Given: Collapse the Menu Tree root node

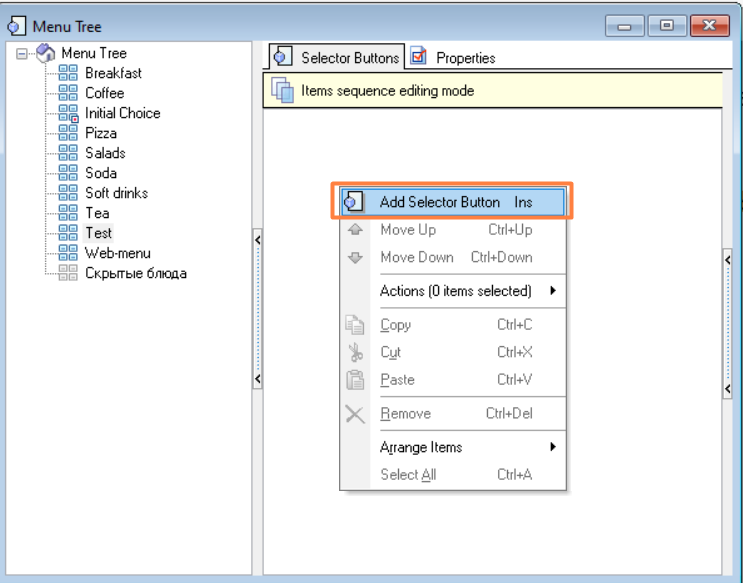Looking at the screenshot, I should tap(22, 53).
